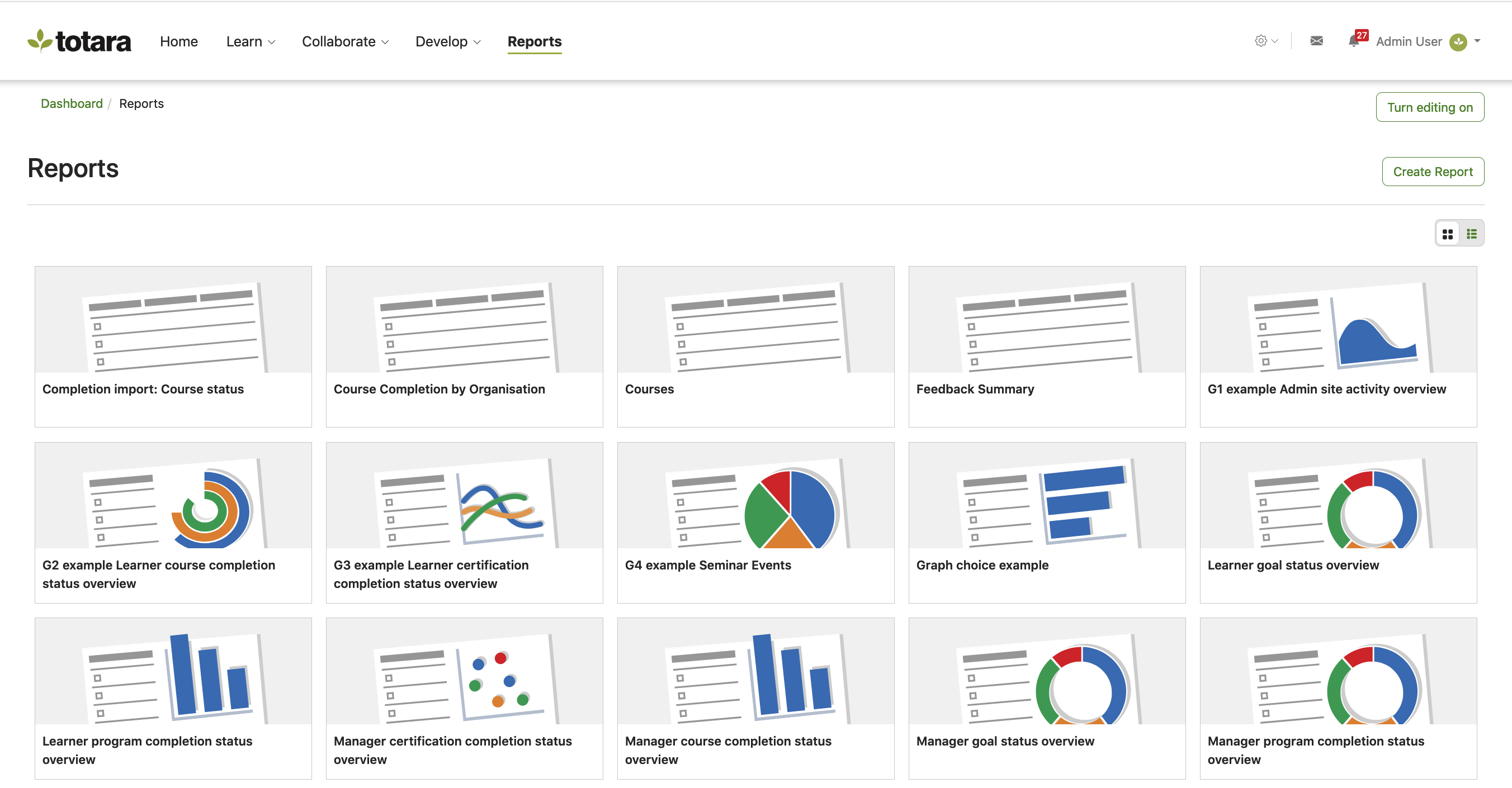The width and height of the screenshot is (1512, 788).
Task: Open the messages envelope icon
Action: 1316,41
